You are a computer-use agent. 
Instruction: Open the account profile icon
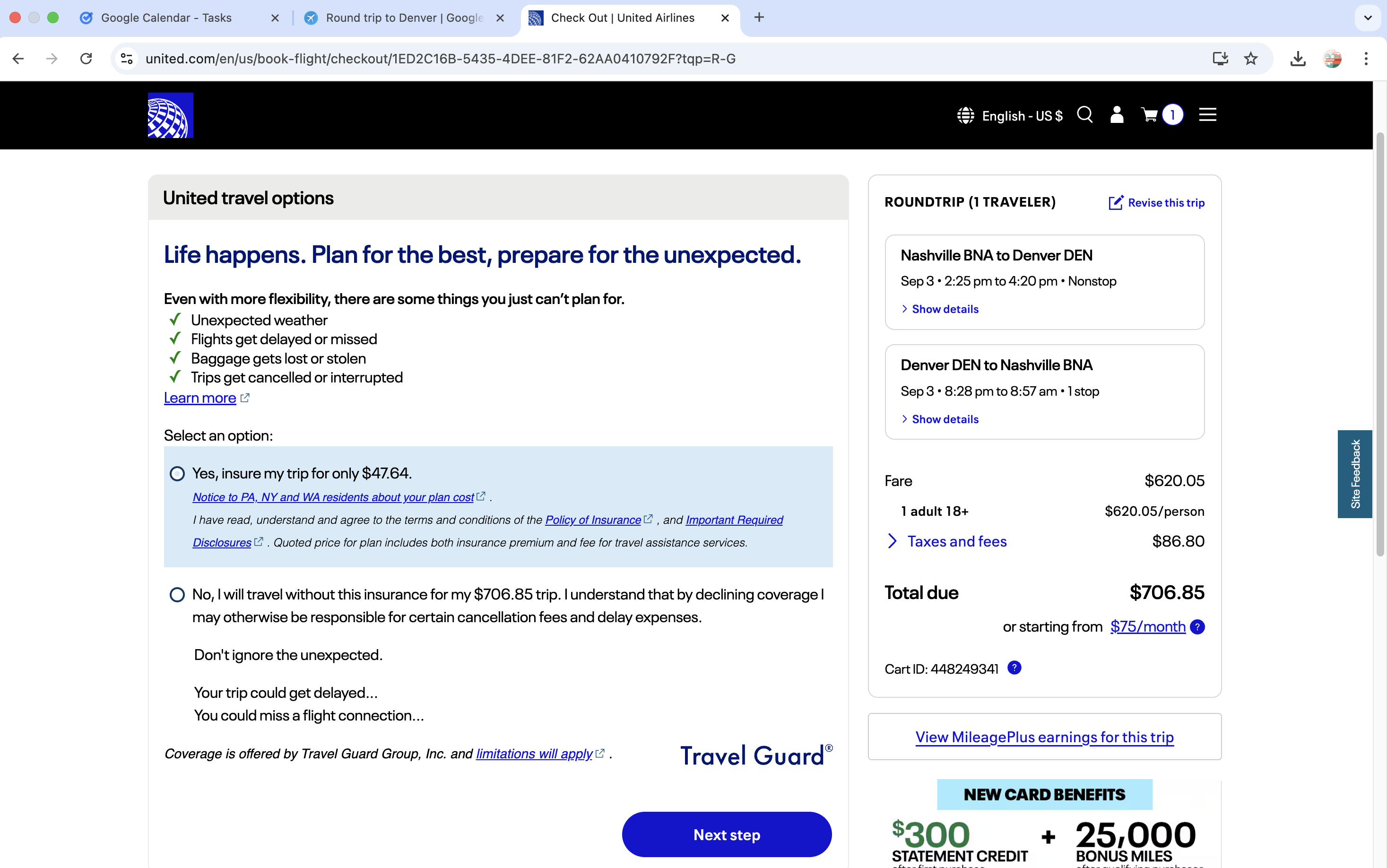click(1117, 115)
